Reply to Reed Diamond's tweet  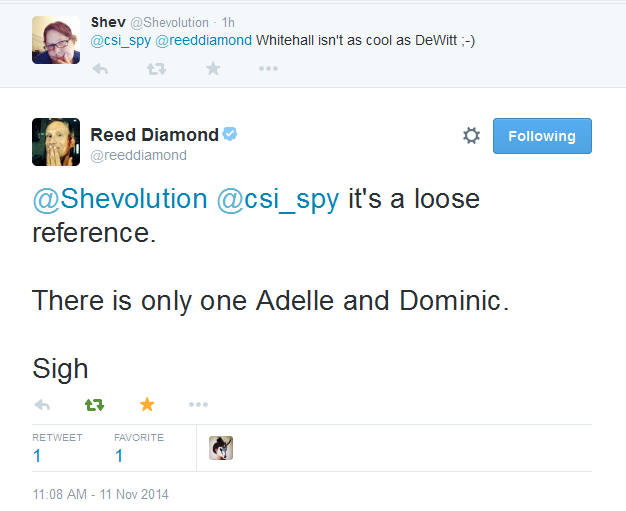(42, 405)
